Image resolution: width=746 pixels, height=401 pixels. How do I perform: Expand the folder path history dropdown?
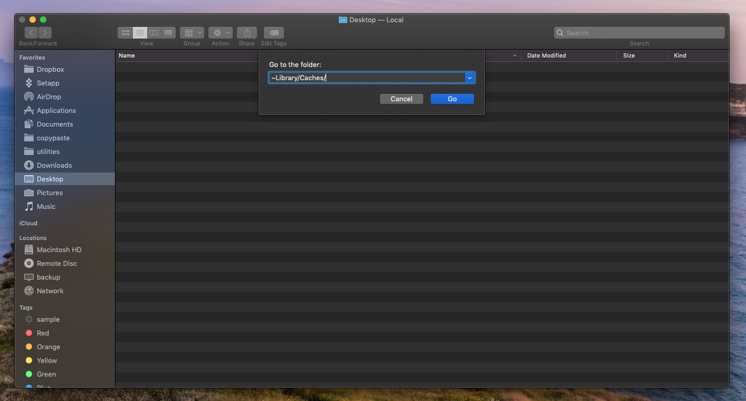(x=470, y=78)
